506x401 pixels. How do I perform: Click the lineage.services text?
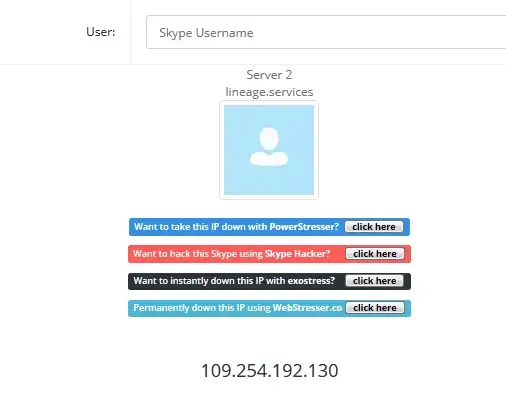[269, 92]
